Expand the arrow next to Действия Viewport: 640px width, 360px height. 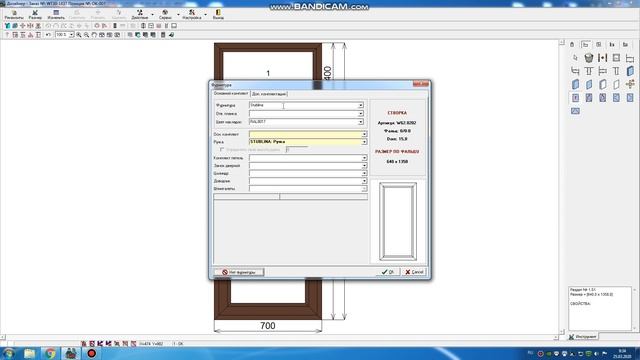click(153, 15)
